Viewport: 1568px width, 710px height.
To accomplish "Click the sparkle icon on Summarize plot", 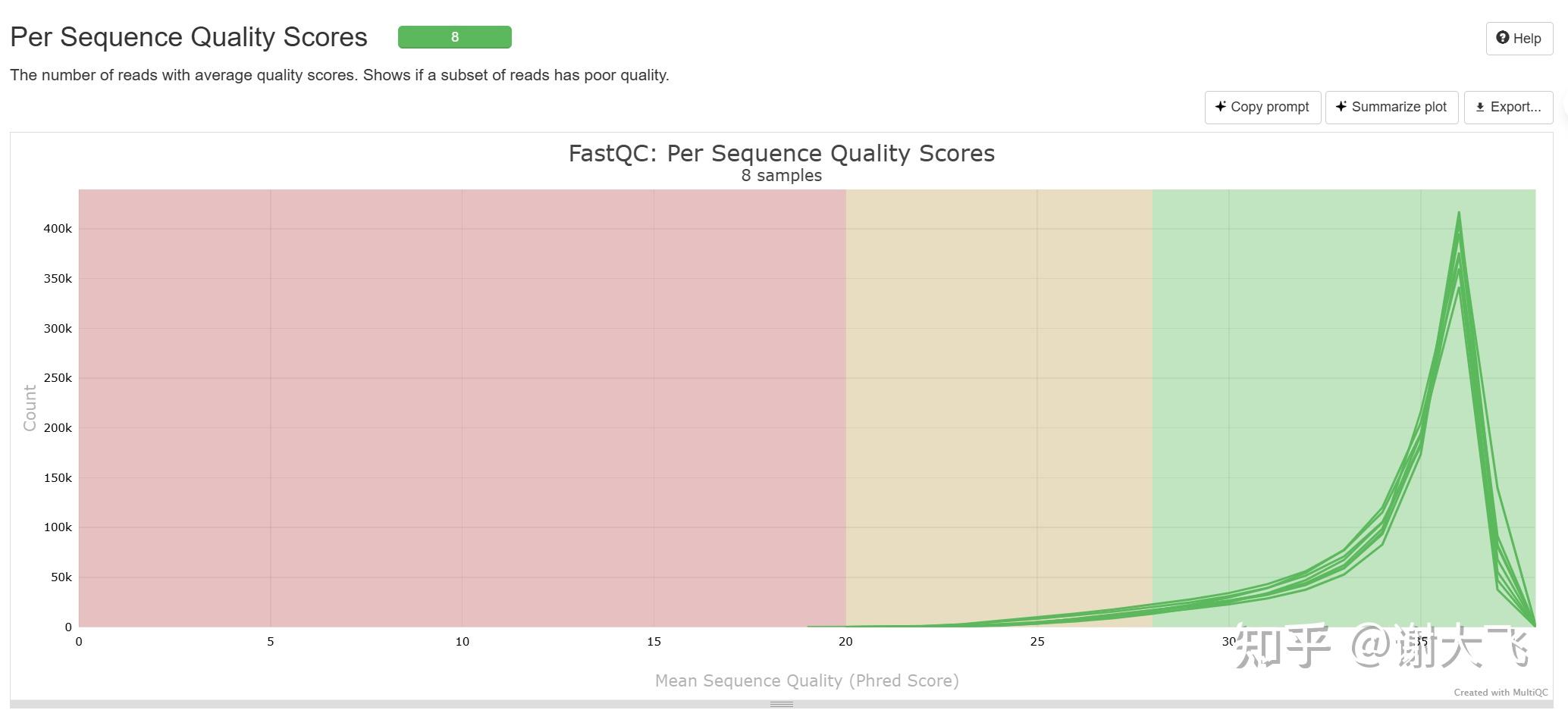I will click(x=1341, y=107).
